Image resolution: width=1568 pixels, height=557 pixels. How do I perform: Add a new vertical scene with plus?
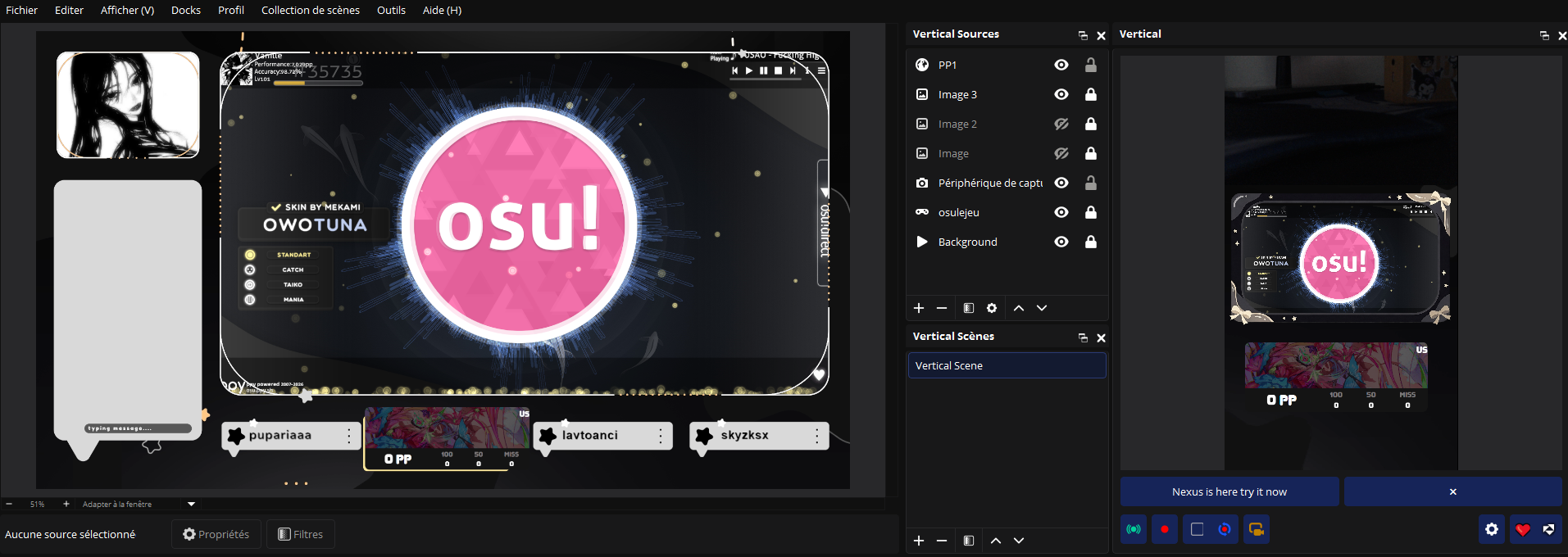coord(919,541)
